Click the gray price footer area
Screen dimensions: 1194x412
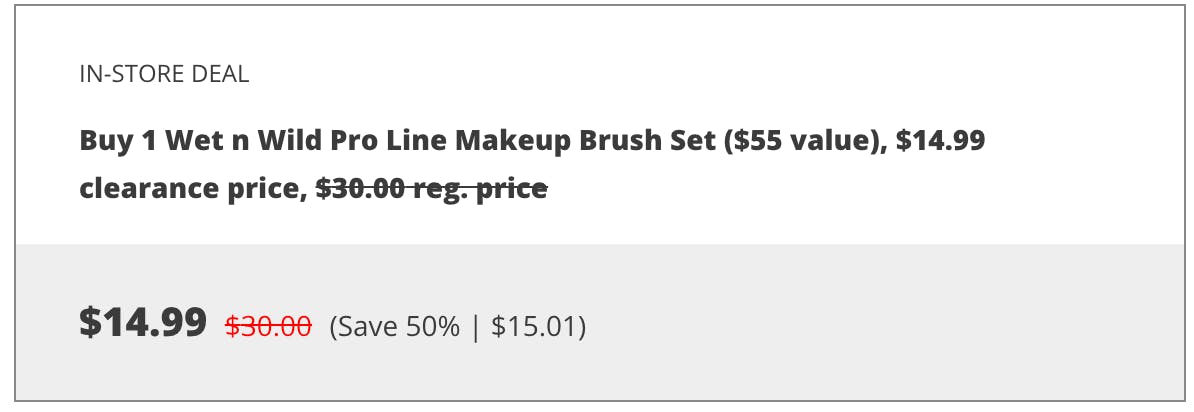[x=600, y=322]
